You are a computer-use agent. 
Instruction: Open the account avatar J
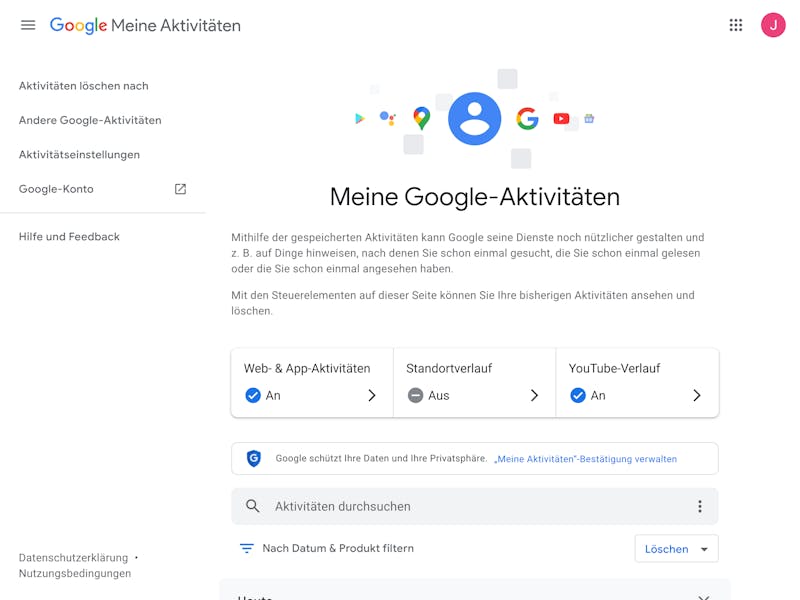773,25
